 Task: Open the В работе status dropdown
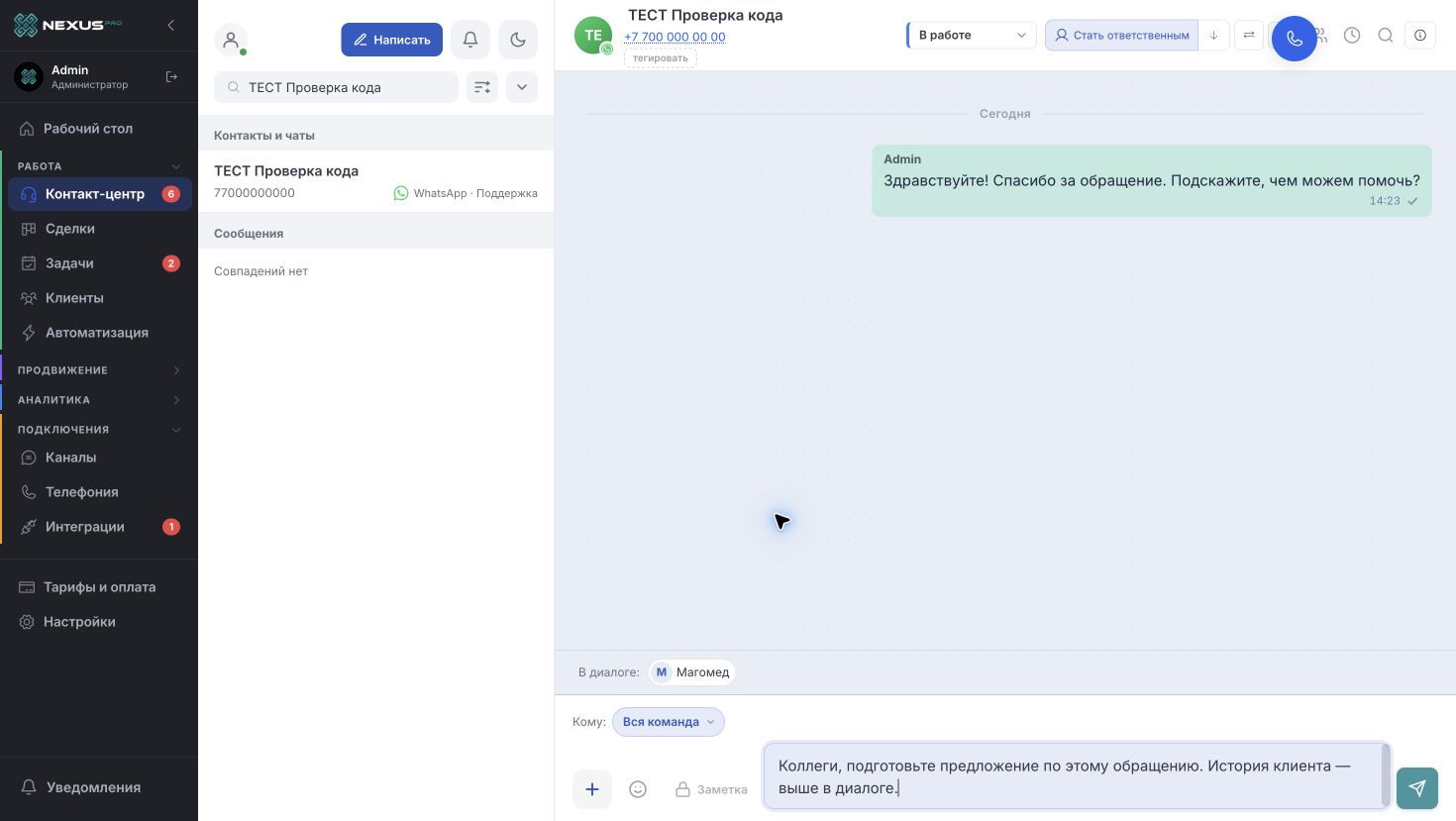point(972,36)
